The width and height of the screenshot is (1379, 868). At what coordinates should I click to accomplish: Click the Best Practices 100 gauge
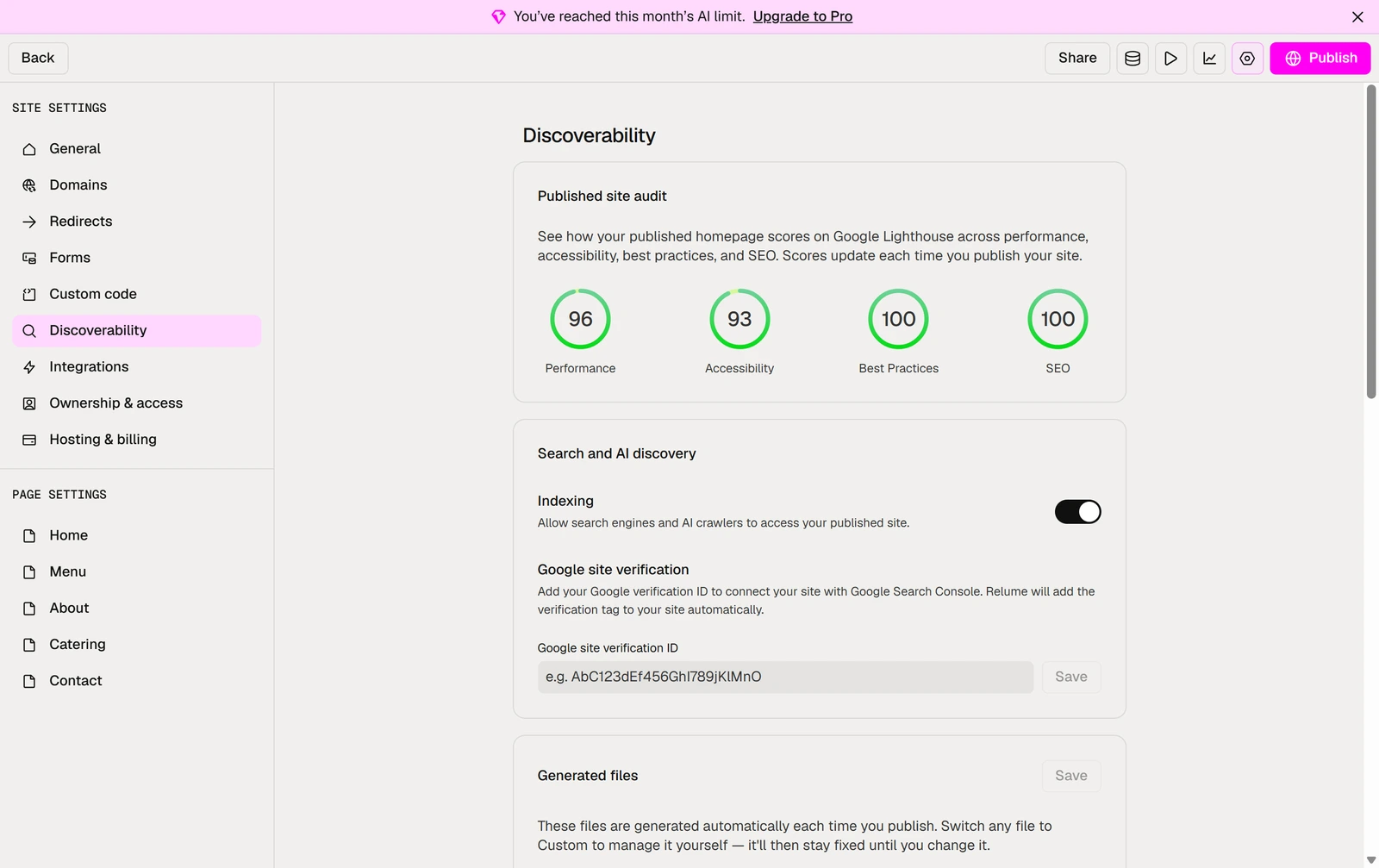tap(898, 319)
